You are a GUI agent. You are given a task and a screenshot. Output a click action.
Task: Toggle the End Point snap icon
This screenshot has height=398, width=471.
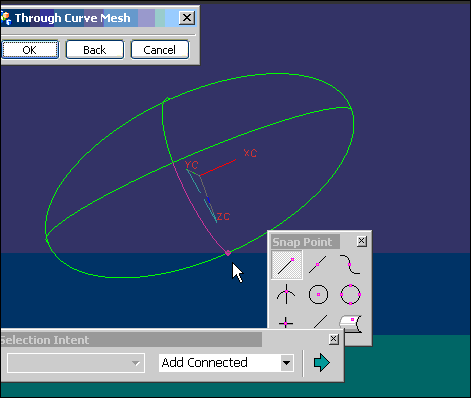[x=287, y=265]
